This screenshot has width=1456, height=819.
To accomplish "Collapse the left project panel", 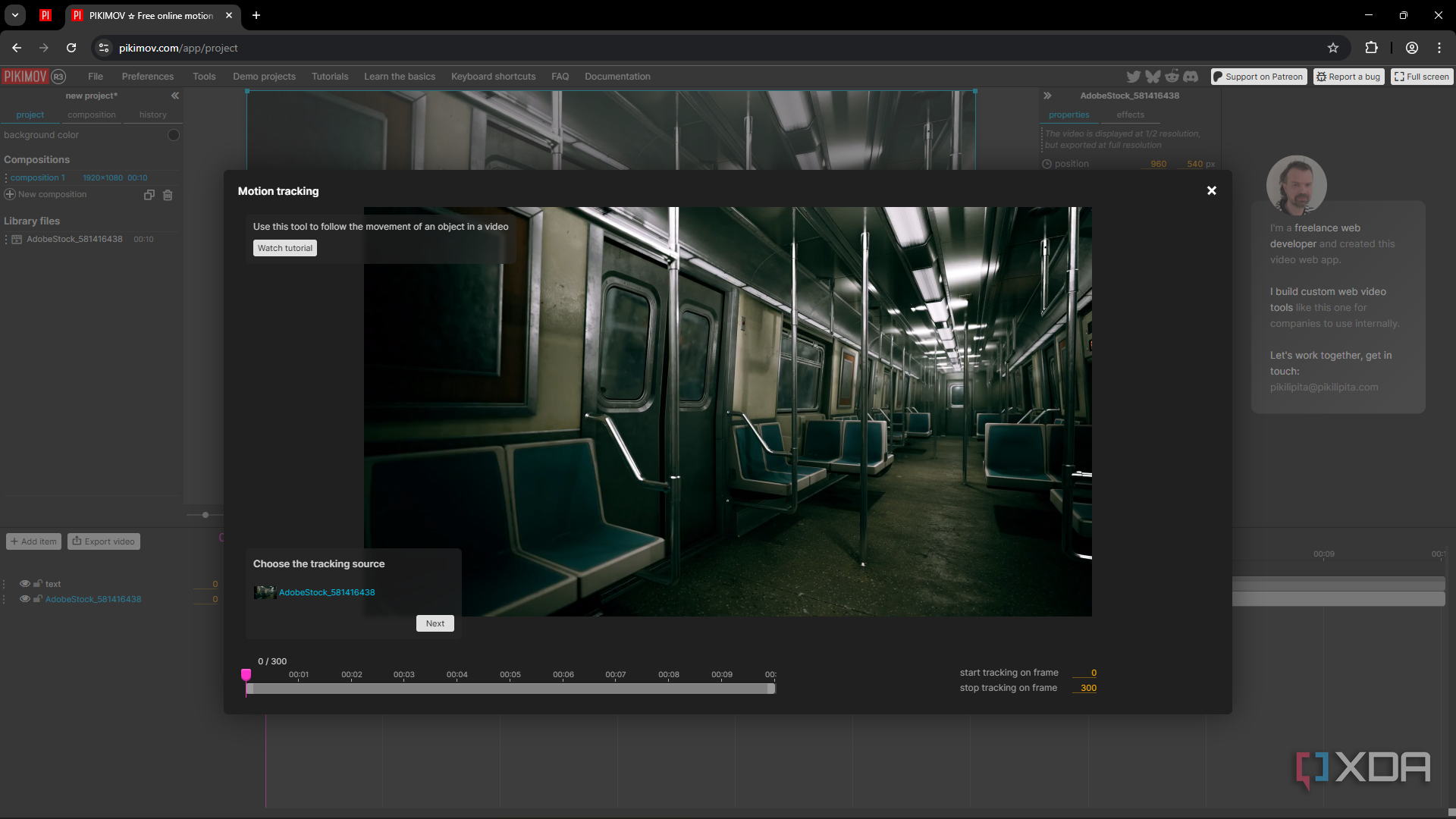I will point(175,96).
